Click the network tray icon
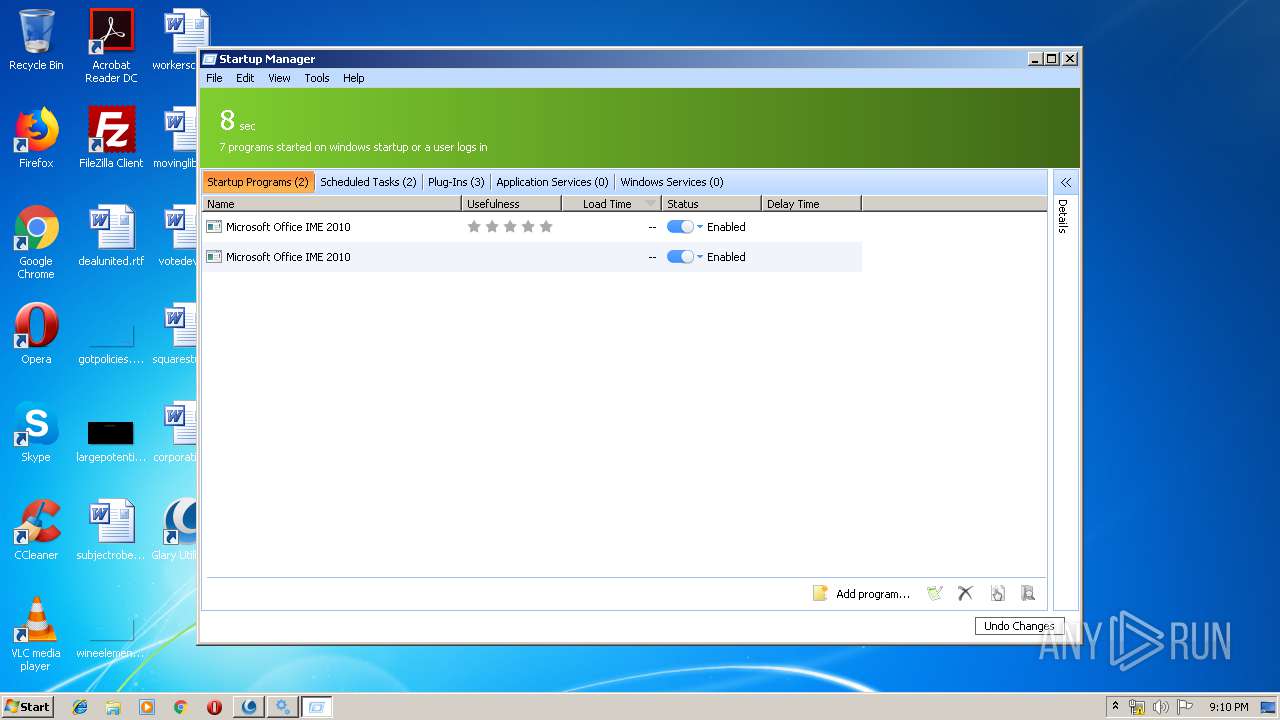The width and height of the screenshot is (1280, 720). click(x=1137, y=707)
